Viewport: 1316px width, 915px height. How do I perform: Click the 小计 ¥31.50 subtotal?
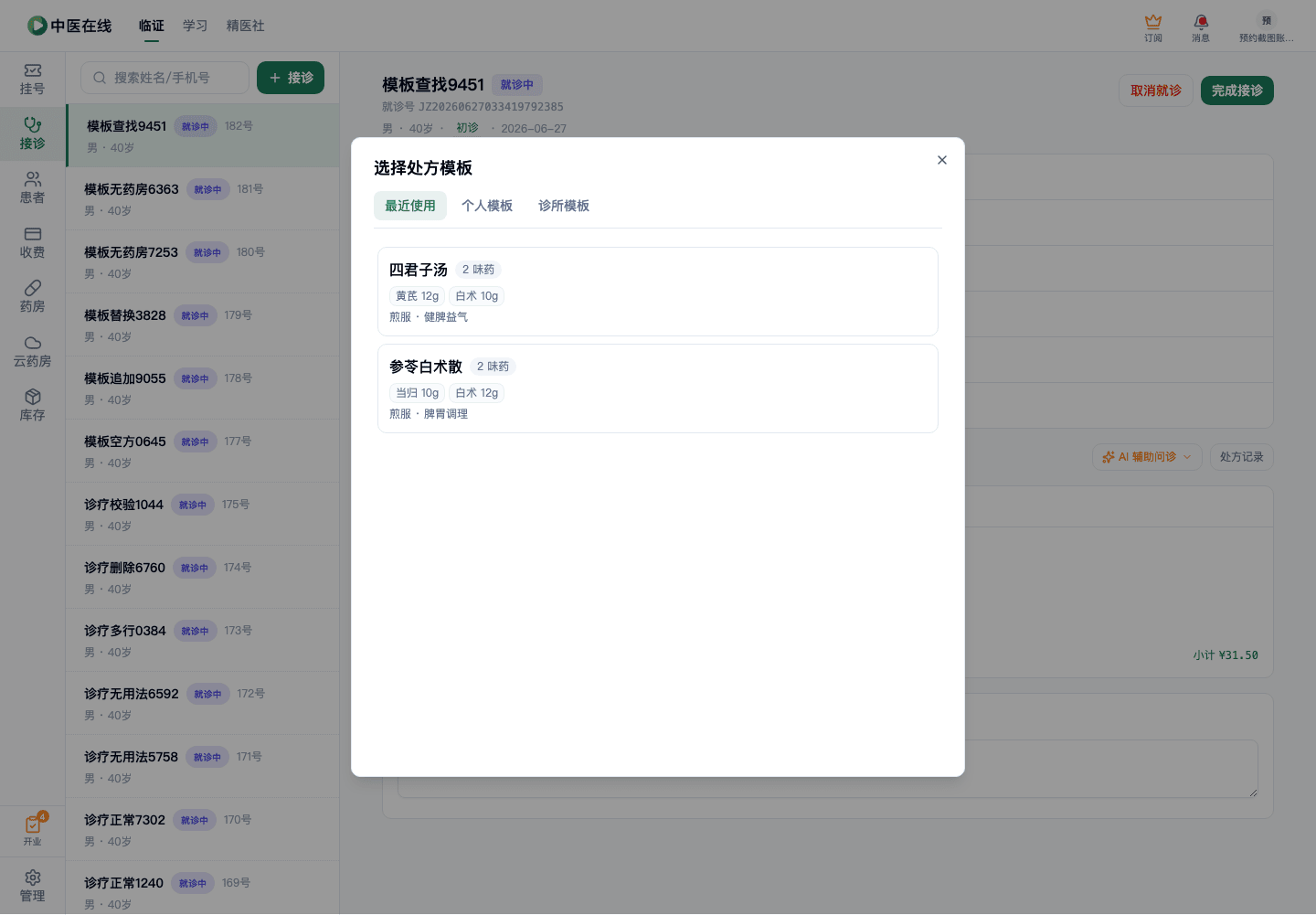coord(1226,655)
